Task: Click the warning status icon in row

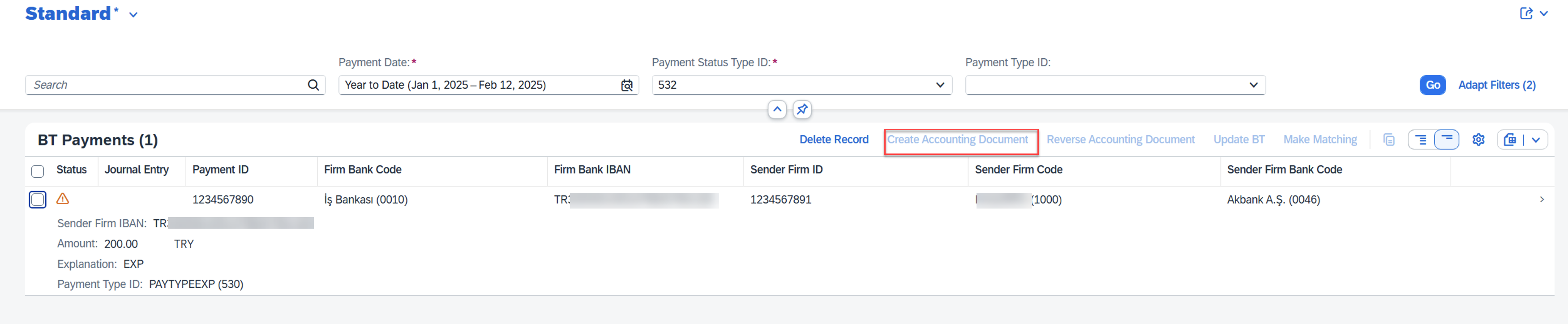Action: click(x=63, y=199)
